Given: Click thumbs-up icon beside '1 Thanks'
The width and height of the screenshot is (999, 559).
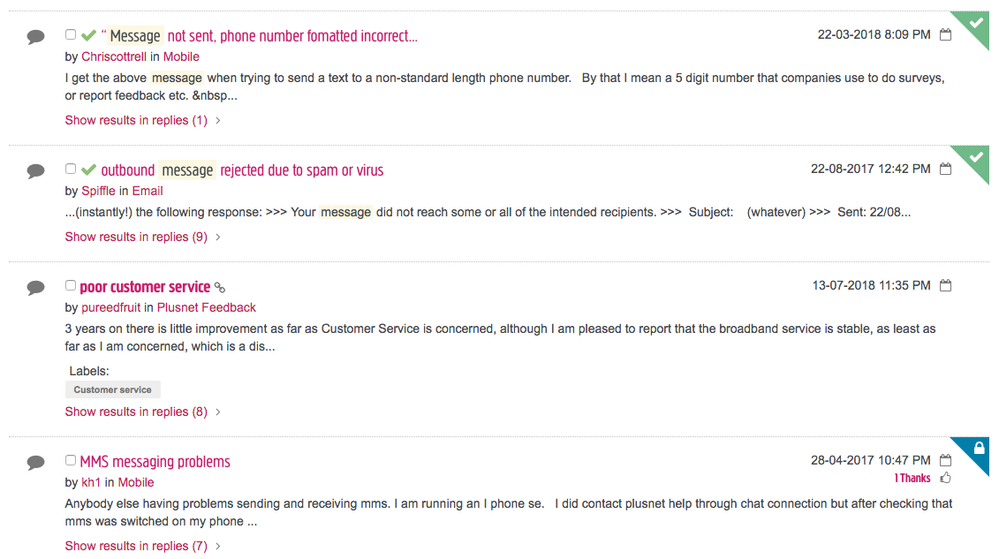Looking at the screenshot, I should (x=946, y=478).
